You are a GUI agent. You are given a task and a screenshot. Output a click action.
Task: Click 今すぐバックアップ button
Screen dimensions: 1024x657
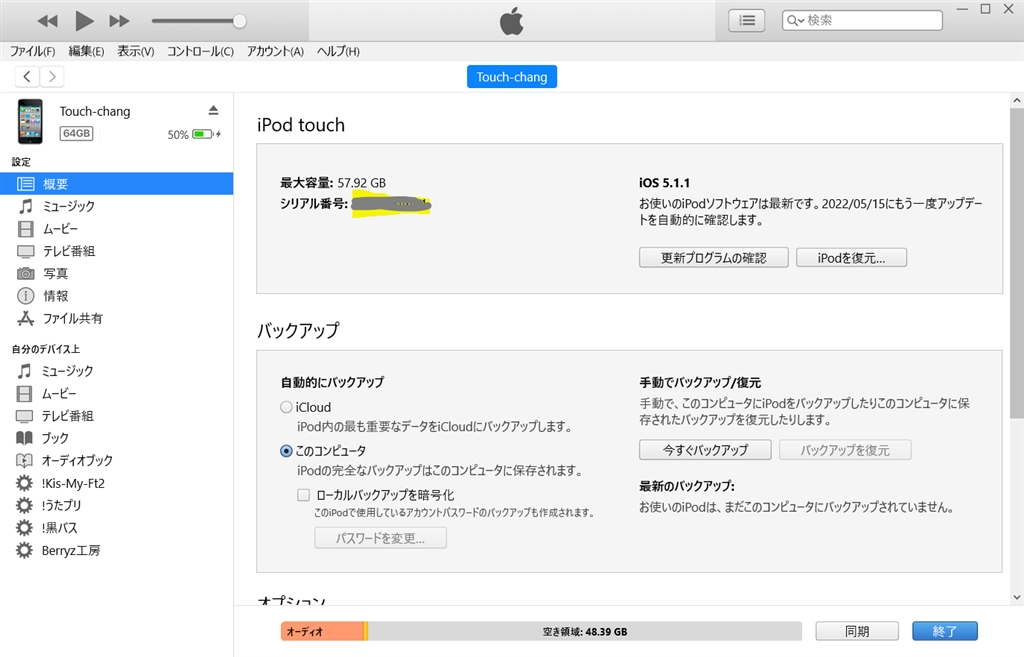point(705,450)
